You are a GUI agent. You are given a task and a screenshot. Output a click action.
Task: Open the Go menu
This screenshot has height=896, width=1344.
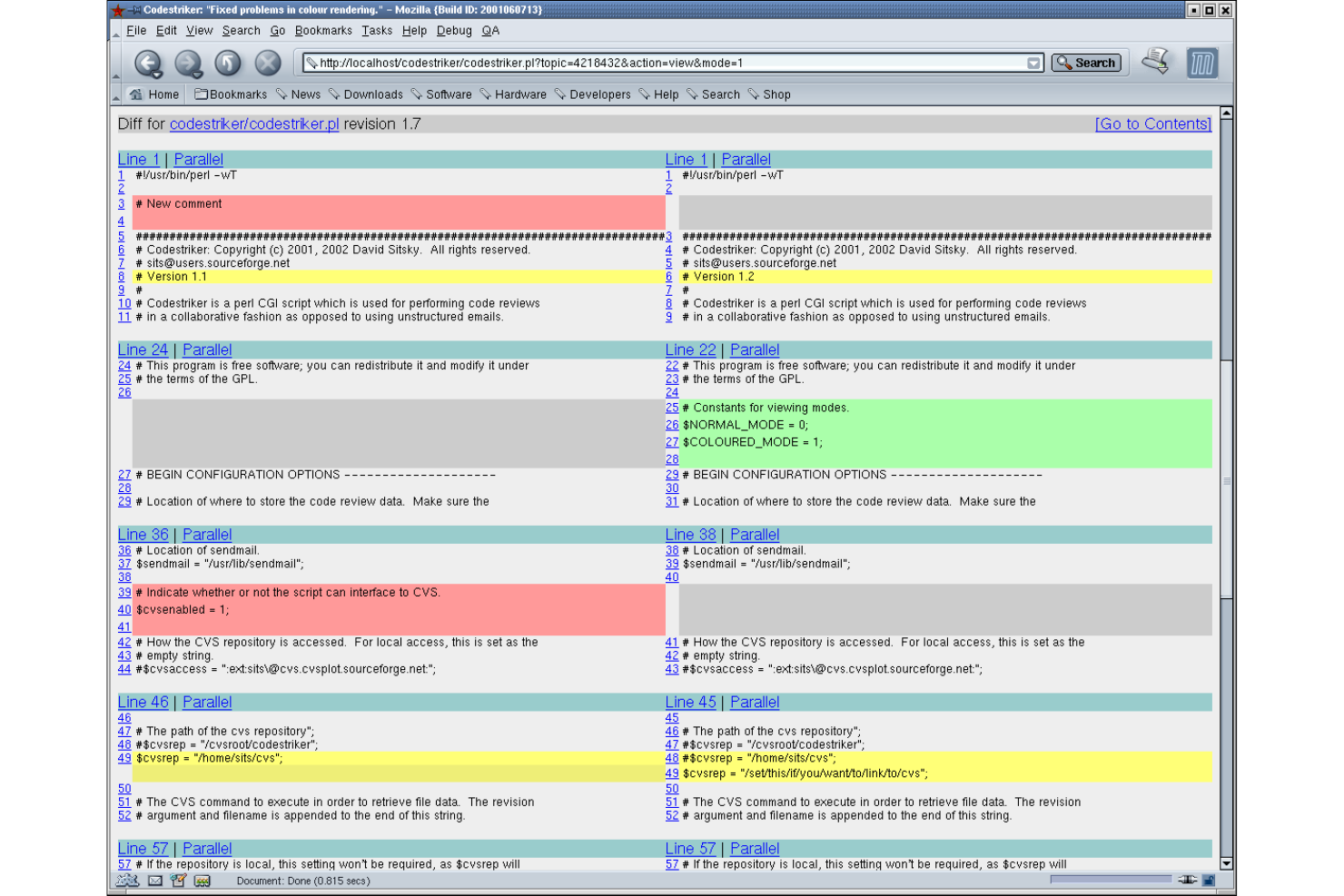pyautogui.click(x=277, y=31)
